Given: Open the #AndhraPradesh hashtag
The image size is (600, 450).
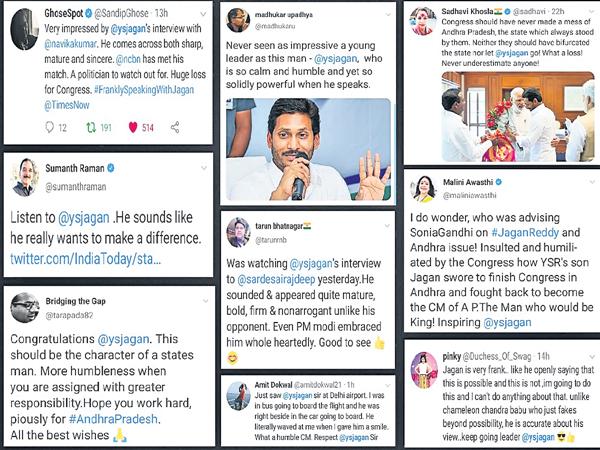Looking at the screenshot, I should (x=113, y=419).
